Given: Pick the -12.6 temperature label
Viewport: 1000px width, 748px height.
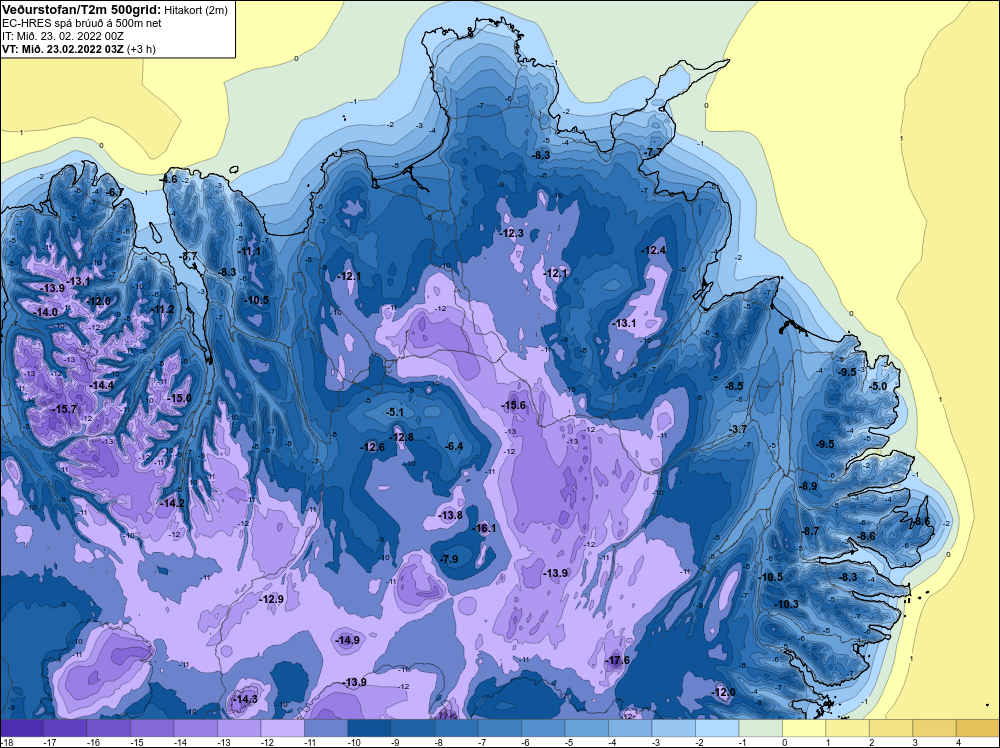Looking at the screenshot, I should [x=372, y=448].
